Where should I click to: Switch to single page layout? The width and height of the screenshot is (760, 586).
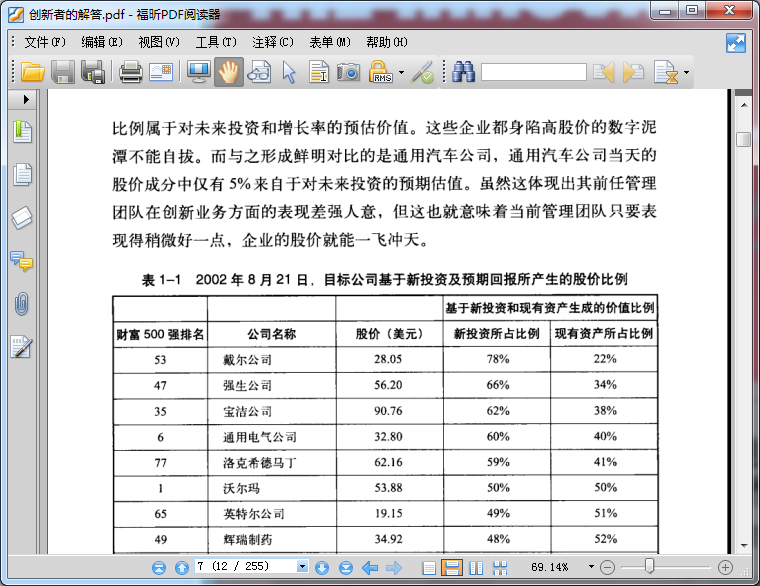click(429, 568)
